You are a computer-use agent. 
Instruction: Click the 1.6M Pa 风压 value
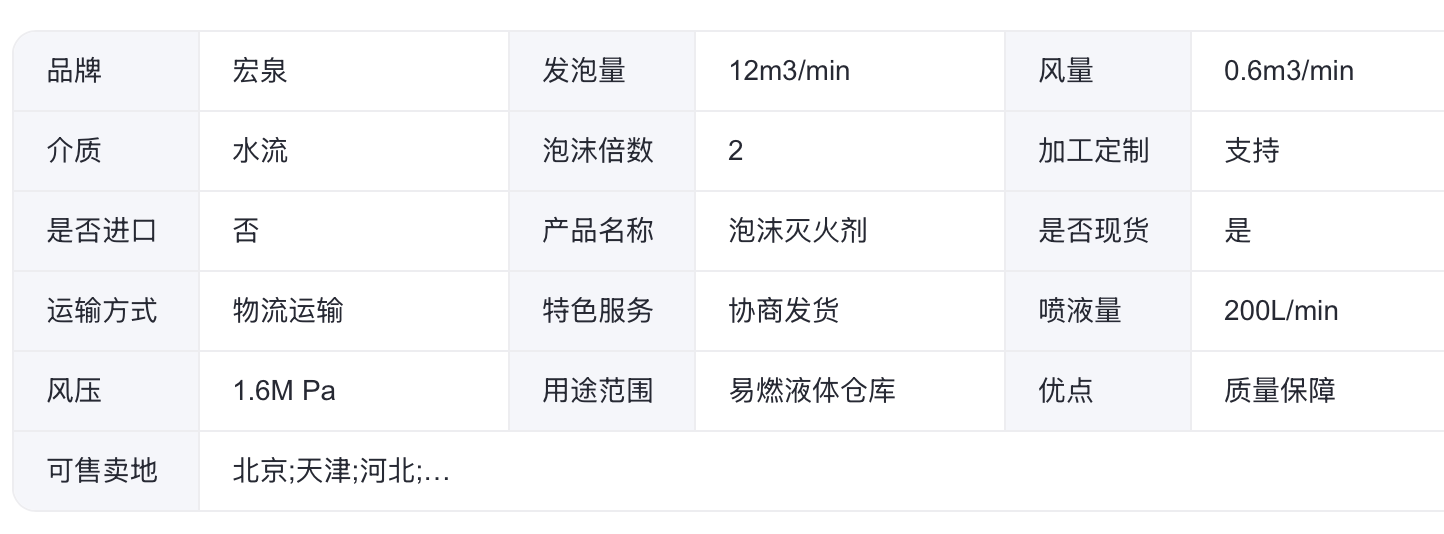284,391
